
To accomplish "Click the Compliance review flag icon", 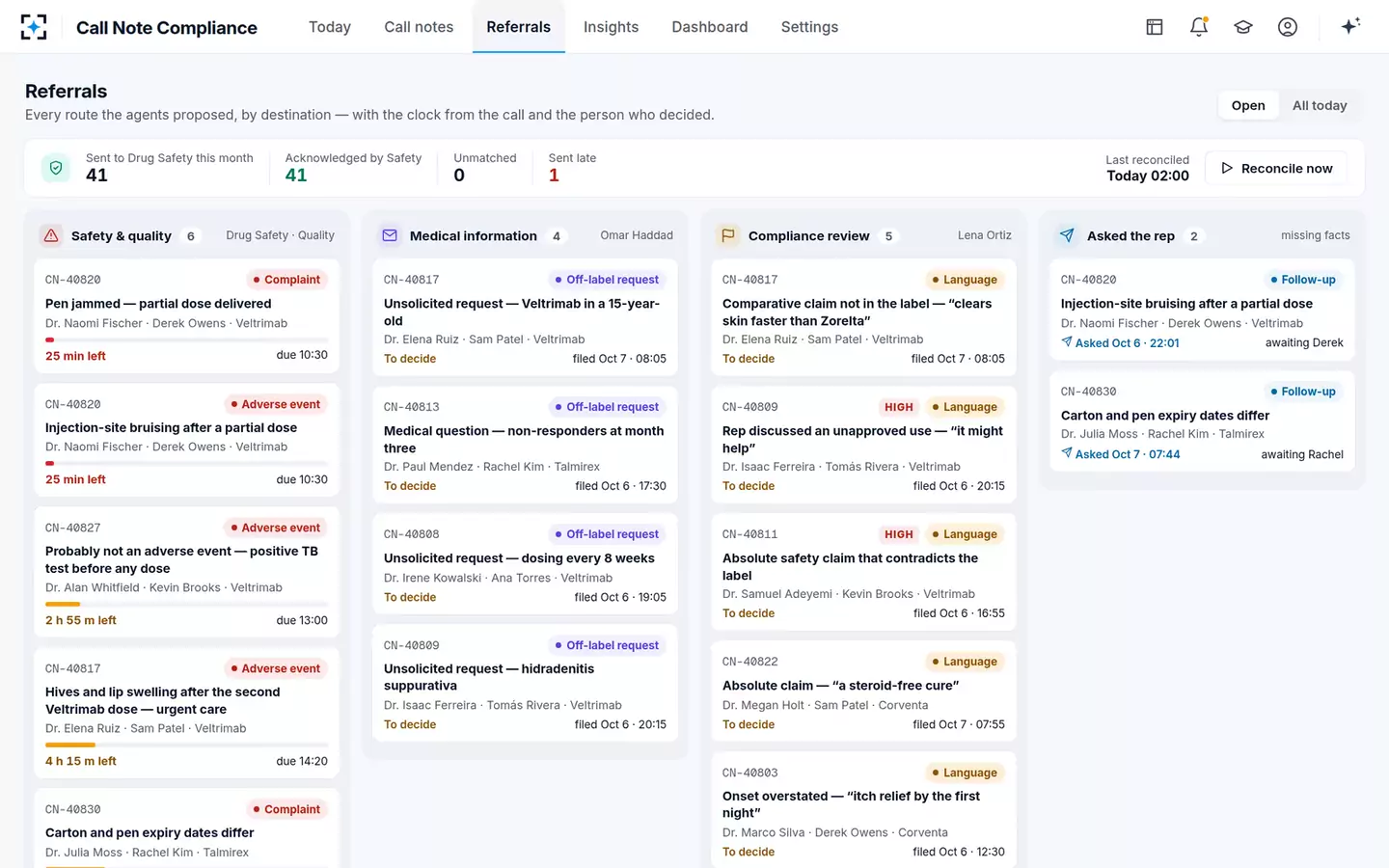I will point(728,235).
